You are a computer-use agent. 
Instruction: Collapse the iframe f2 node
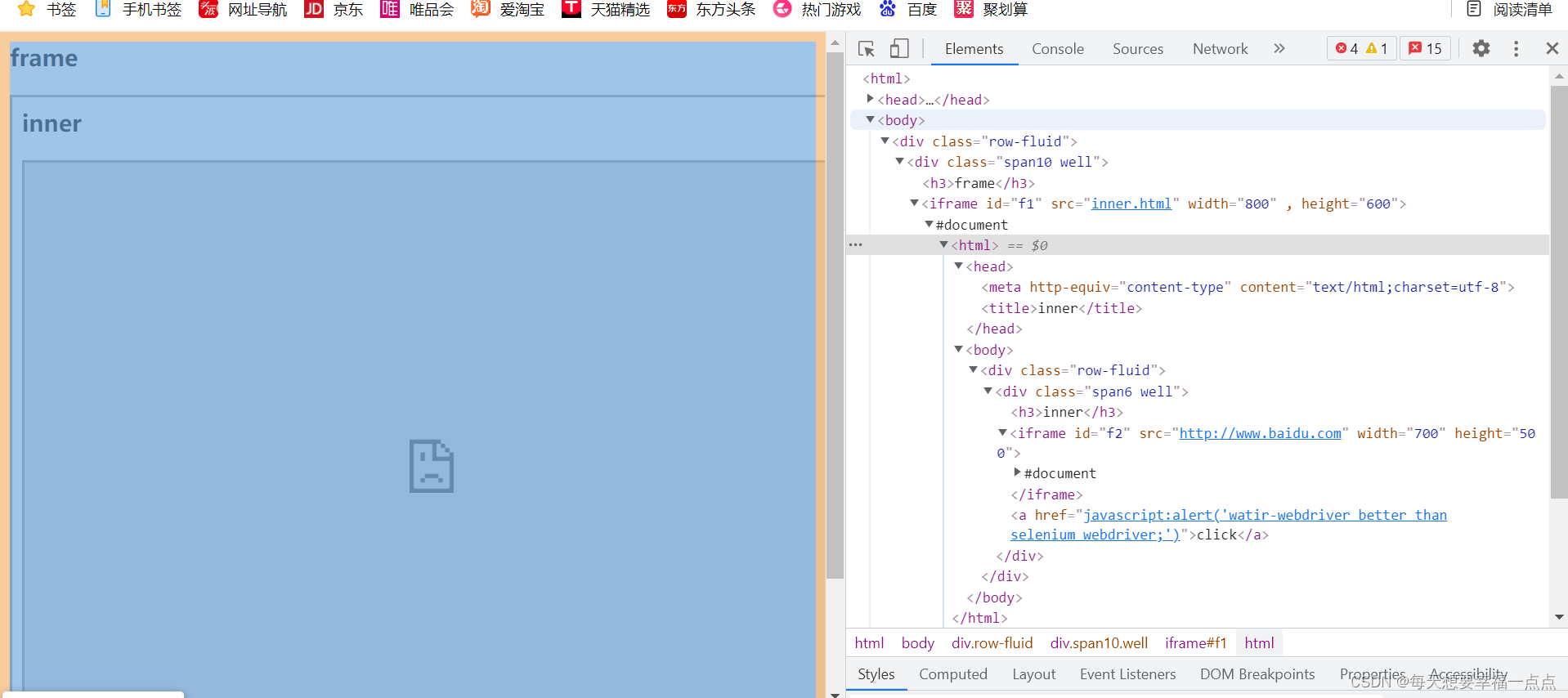pos(1003,433)
